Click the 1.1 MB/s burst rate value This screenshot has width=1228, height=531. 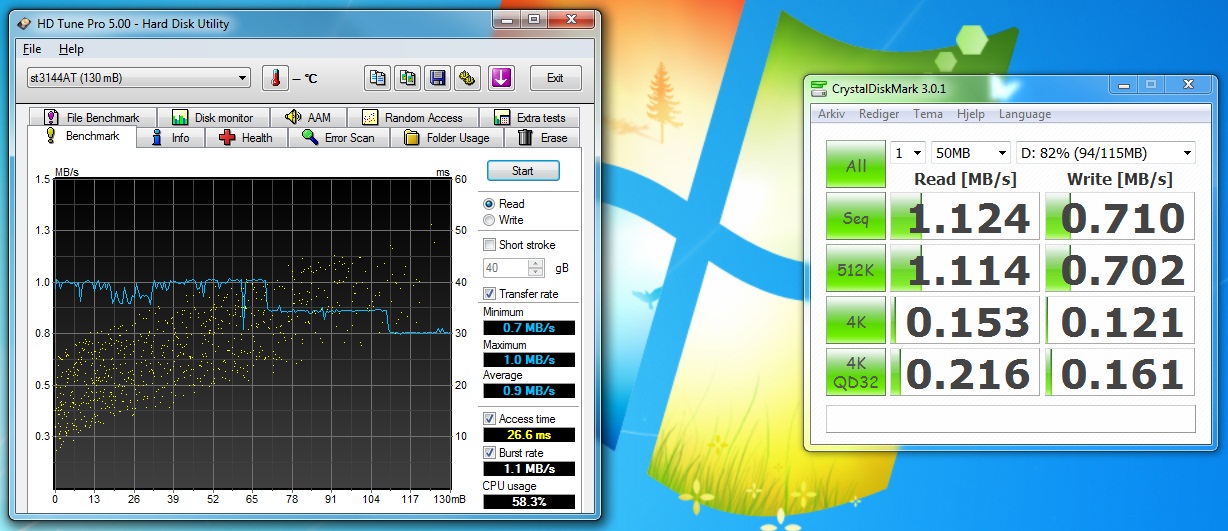click(x=529, y=469)
